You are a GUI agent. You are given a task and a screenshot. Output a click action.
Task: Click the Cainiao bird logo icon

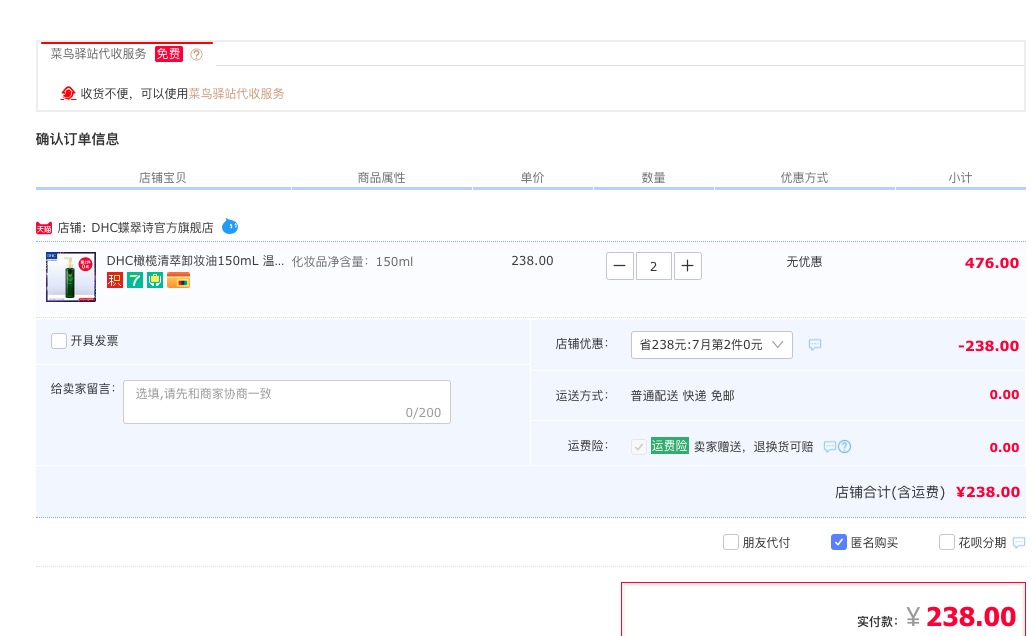[68, 93]
